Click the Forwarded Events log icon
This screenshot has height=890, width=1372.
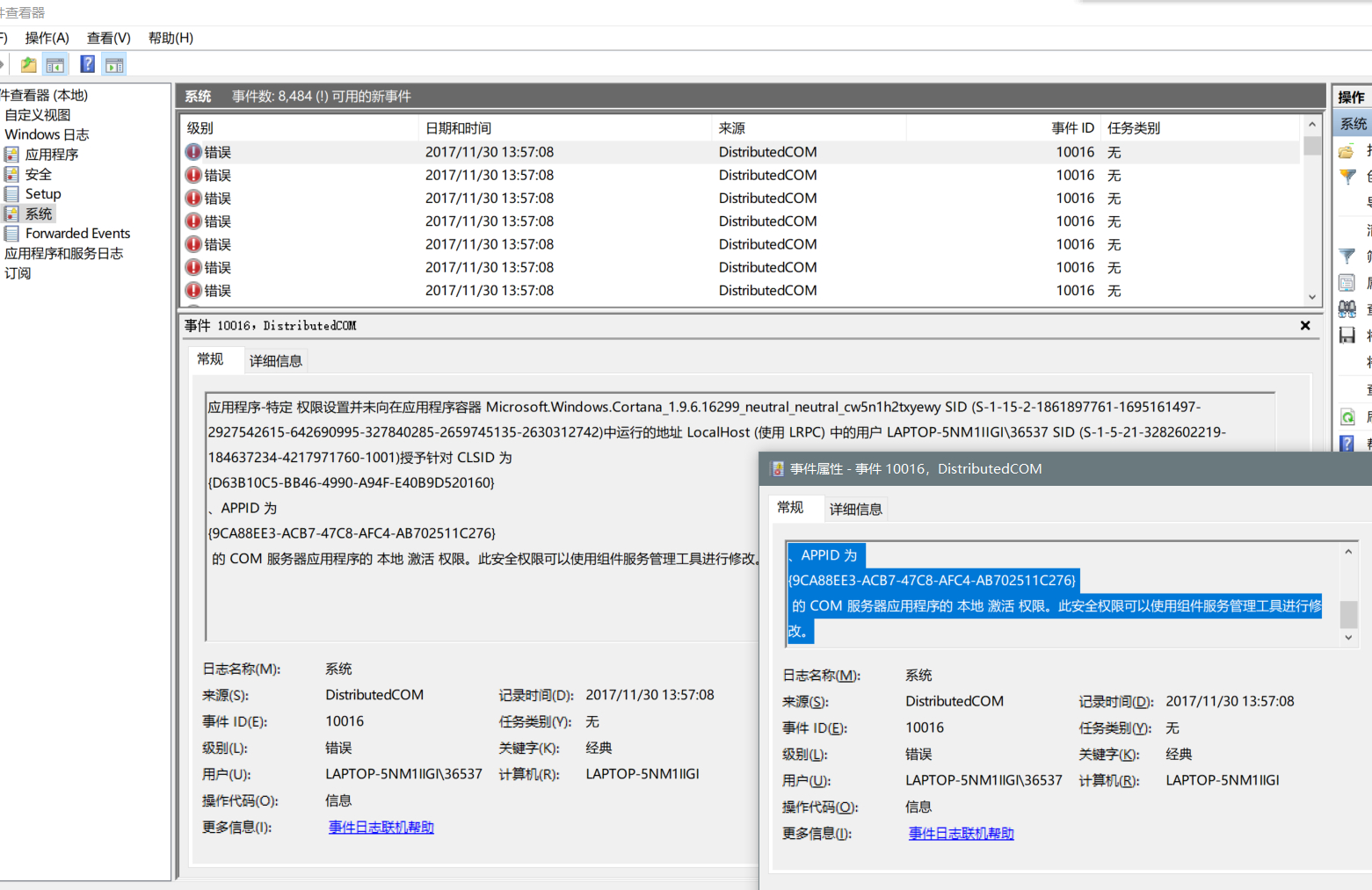pos(11,234)
